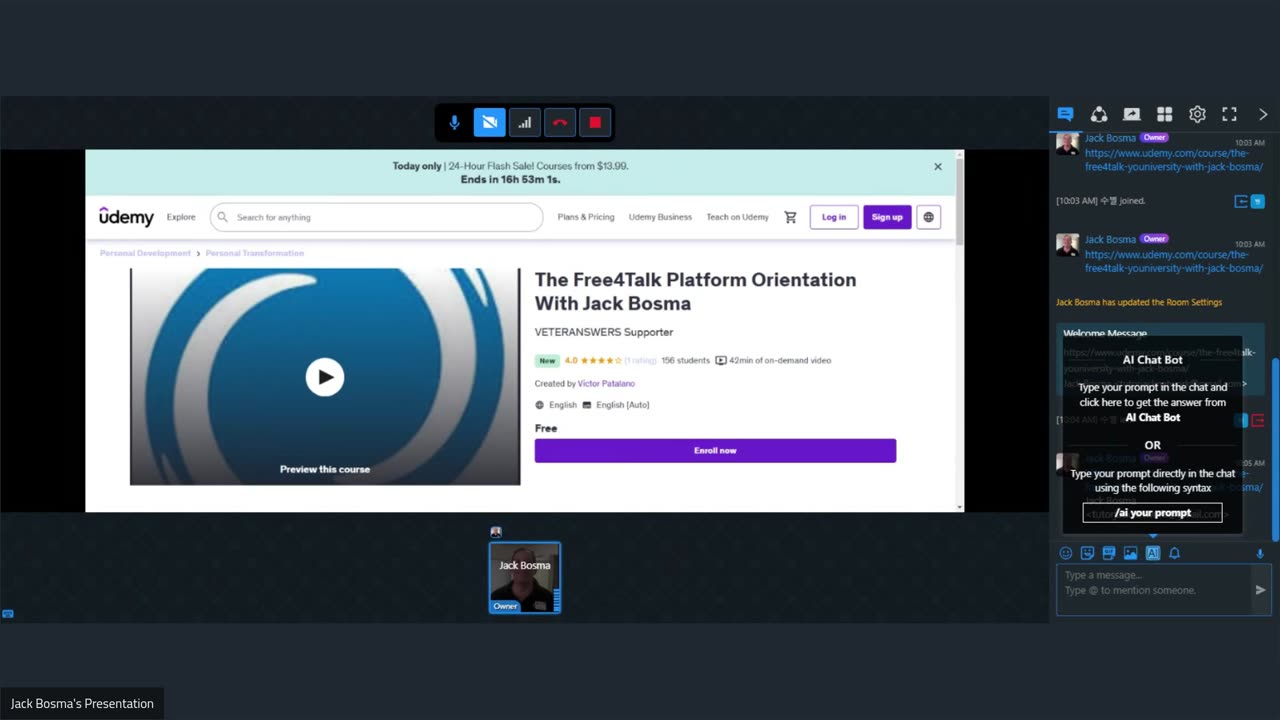The image size is (1280, 720).
Task: Click Jack Bosma name in first chat message
Action: pos(1110,138)
